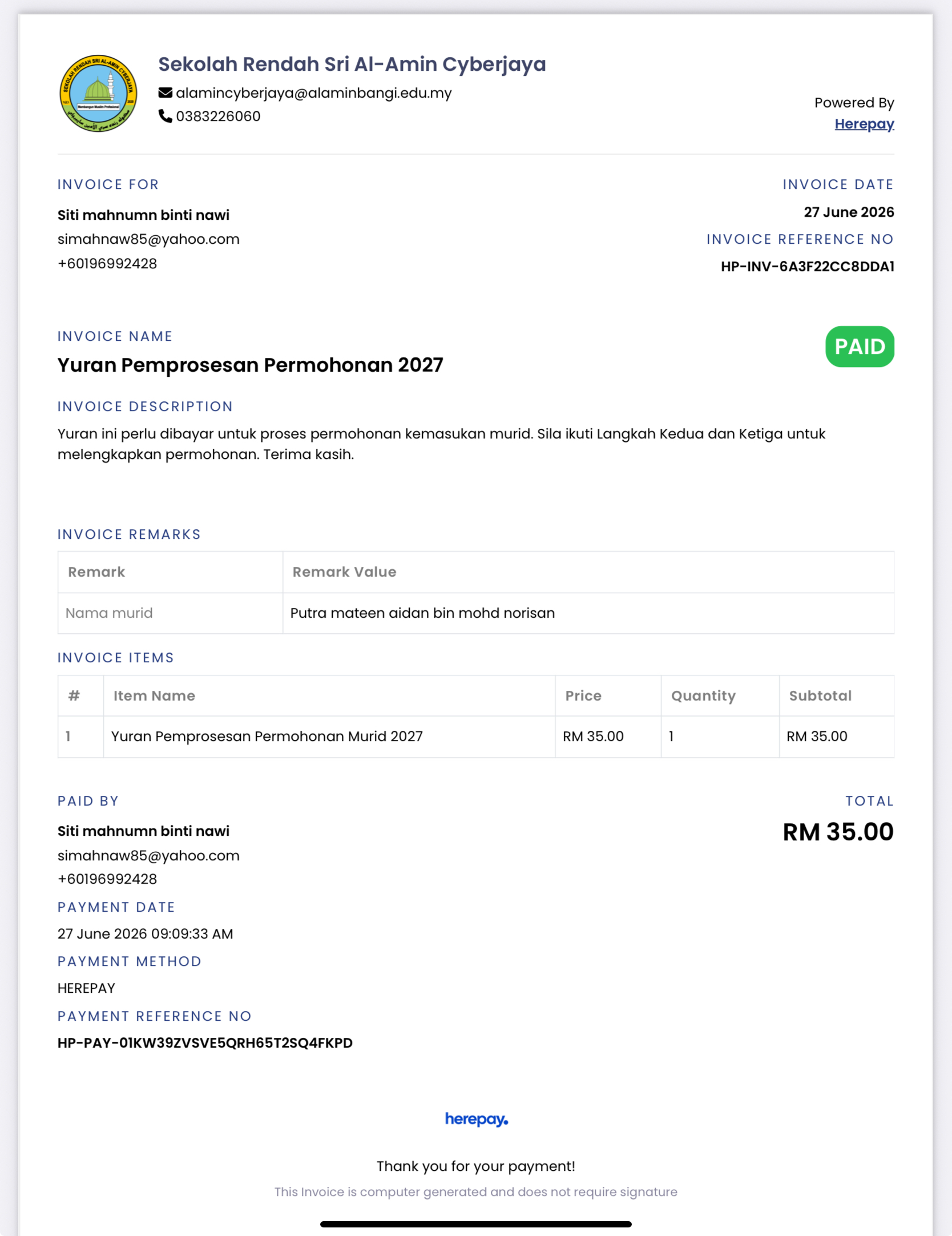Click the RM 35.00 total amount
The image size is (952, 1236).
(x=838, y=832)
